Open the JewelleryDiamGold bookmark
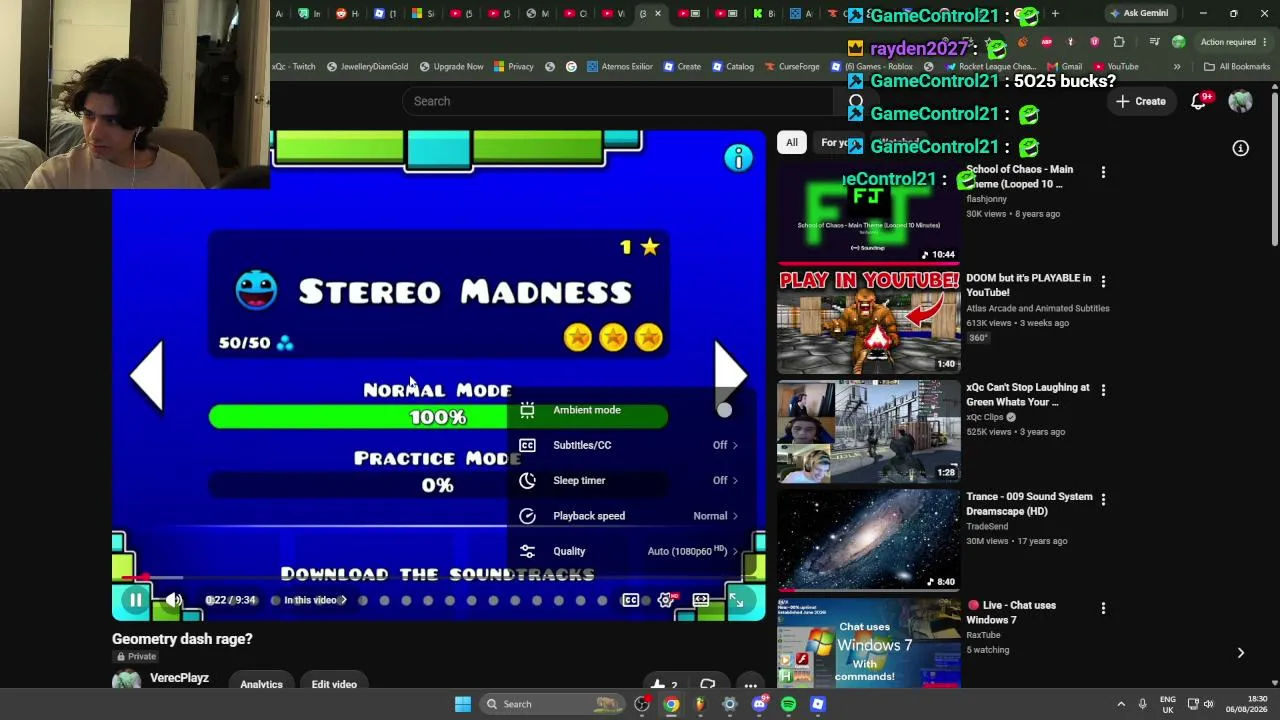 click(367, 67)
